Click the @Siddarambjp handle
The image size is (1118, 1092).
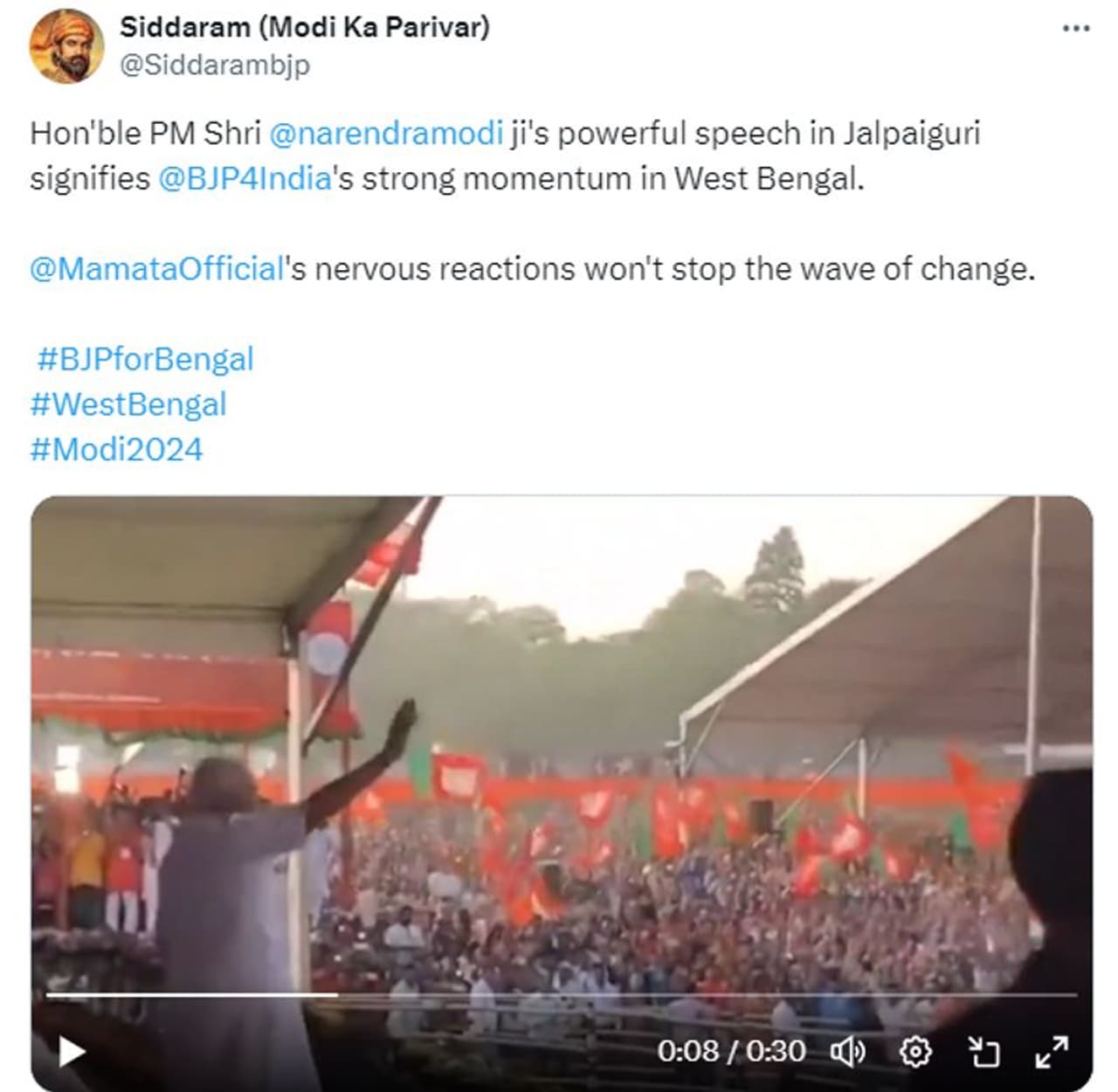point(214,66)
